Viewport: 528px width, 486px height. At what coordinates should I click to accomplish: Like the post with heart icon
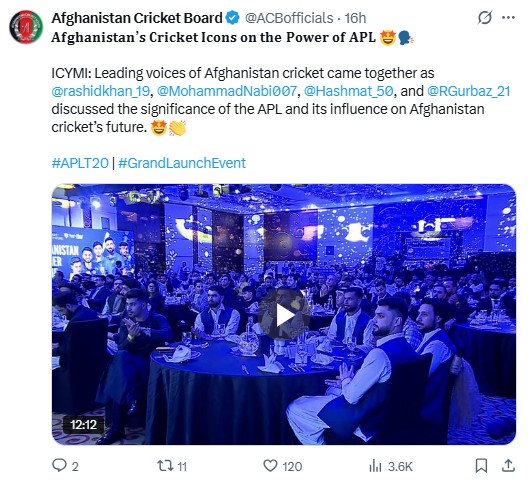point(270,466)
